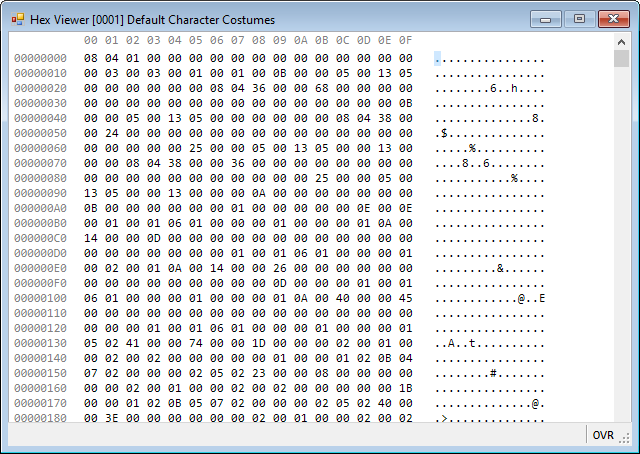Select byte 68 in row 00000020
The width and height of the screenshot is (640, 454).
click(321, 88)
